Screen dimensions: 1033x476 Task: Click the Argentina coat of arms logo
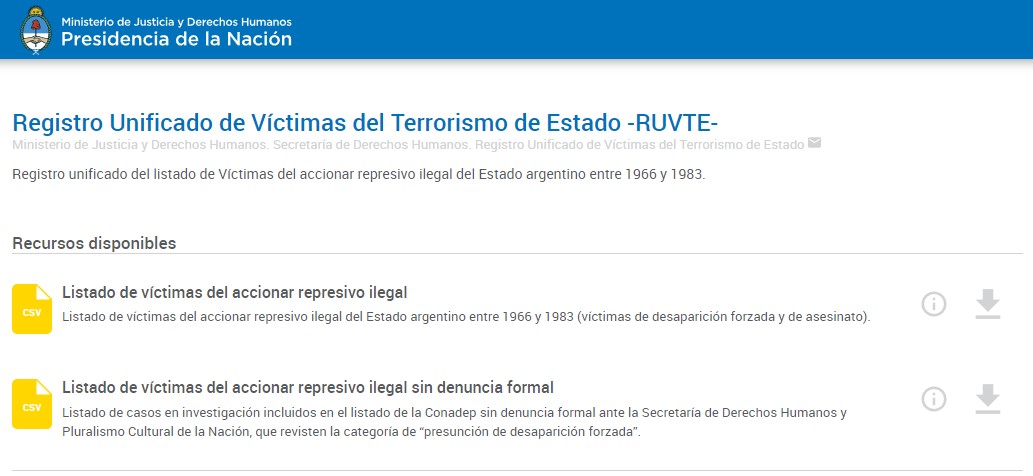pyautogui.click(x=36, y=30)
